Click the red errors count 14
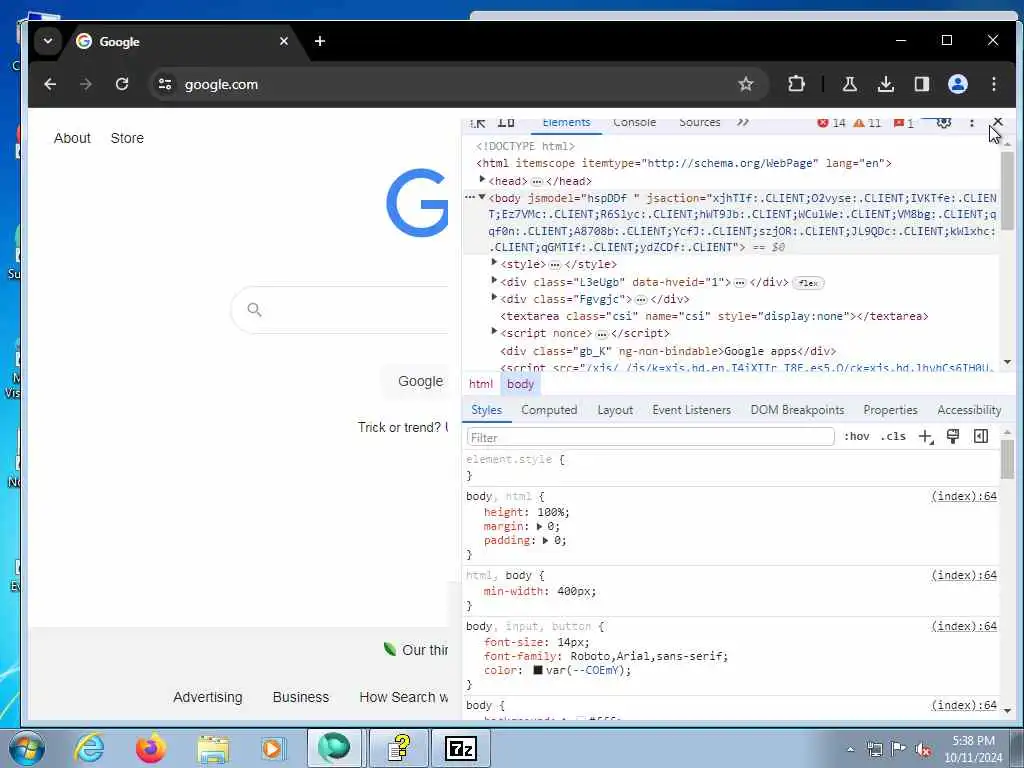The width and height of the screenshot is (1024, 768). pyautogui.click(x=831, y=123)
